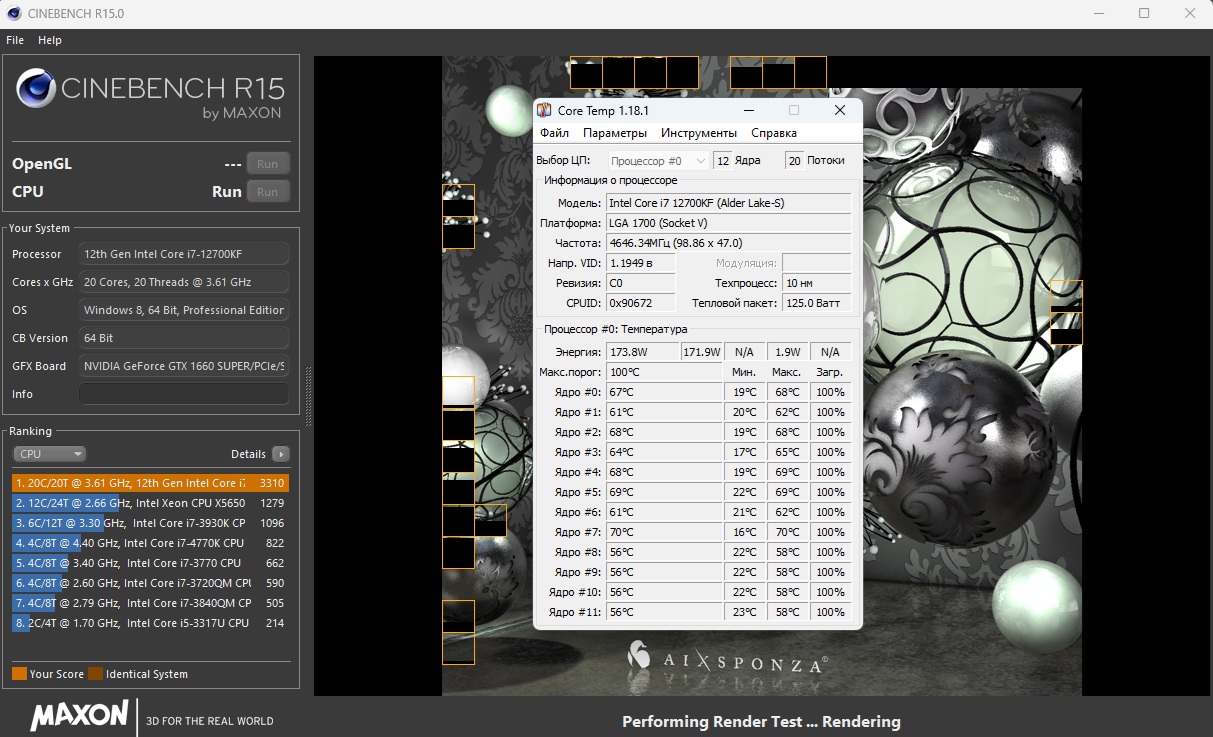1213x737 pixels.
Task: Open the Файл menu in Core Temp
Action: [554, 133]
